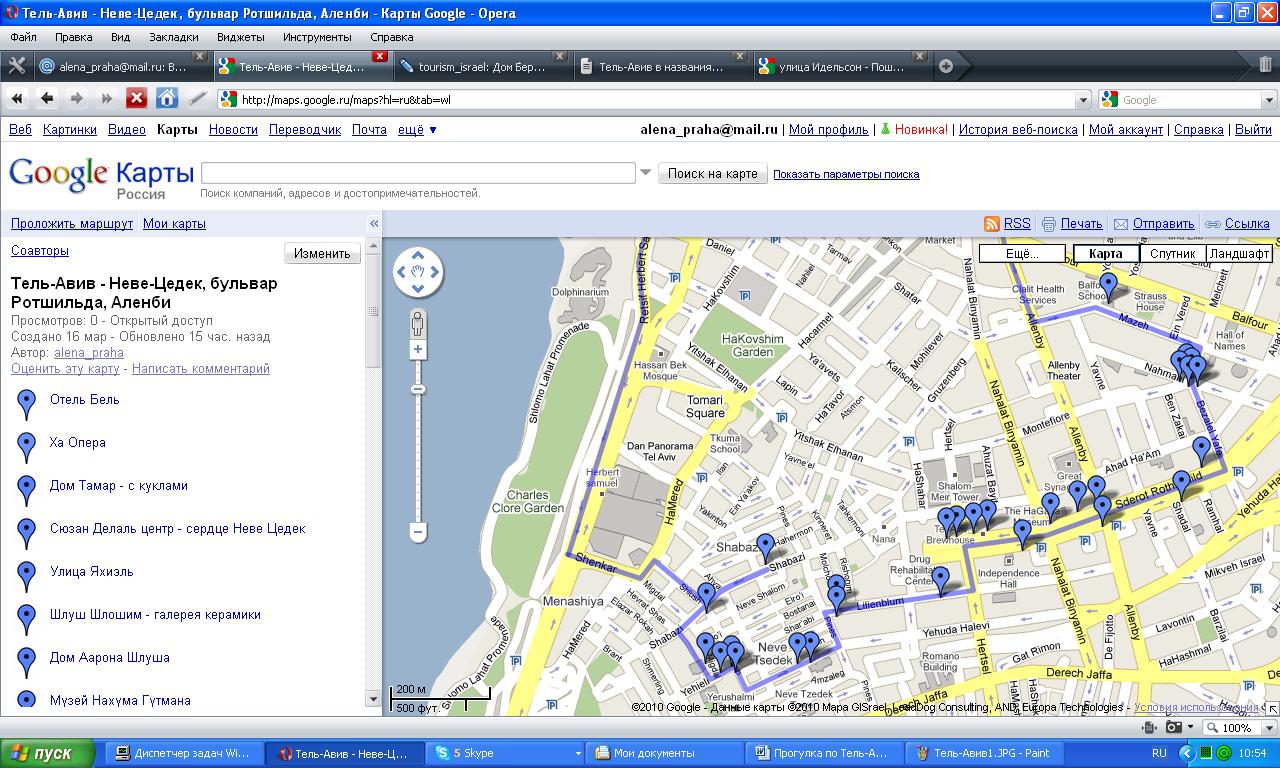Open closed tabs trash can icon
The height and width of the screenshot is (768, 1280).
[1266, 66]
